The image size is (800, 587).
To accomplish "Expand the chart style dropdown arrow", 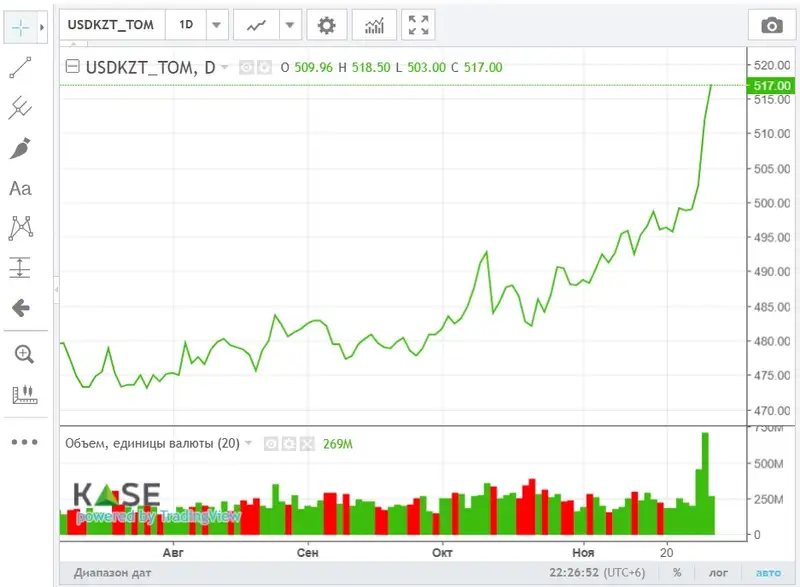I will [289, 25].
